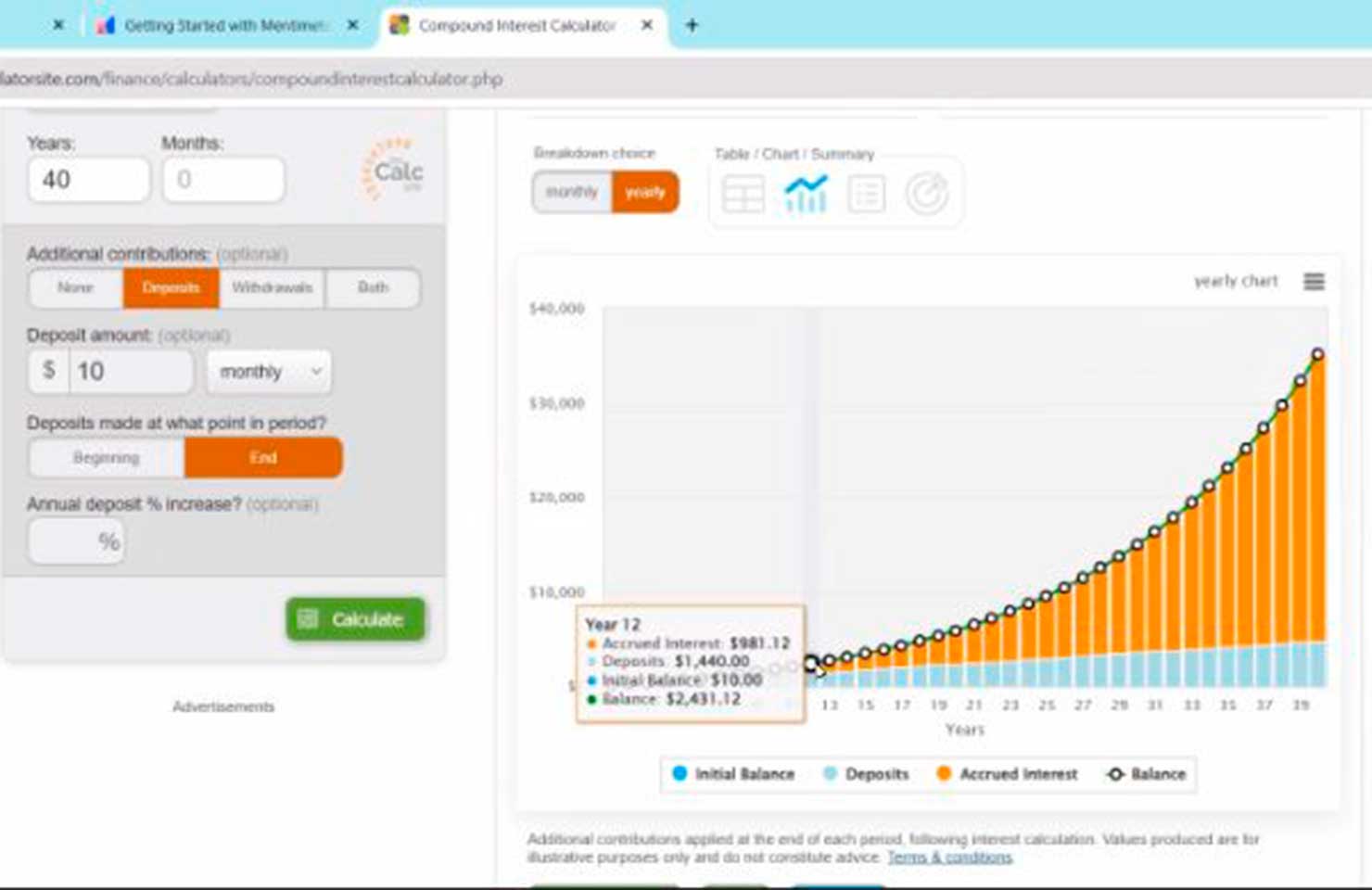
Task: Close the Compound Interest Calculator tab
Action: (647, 25)
